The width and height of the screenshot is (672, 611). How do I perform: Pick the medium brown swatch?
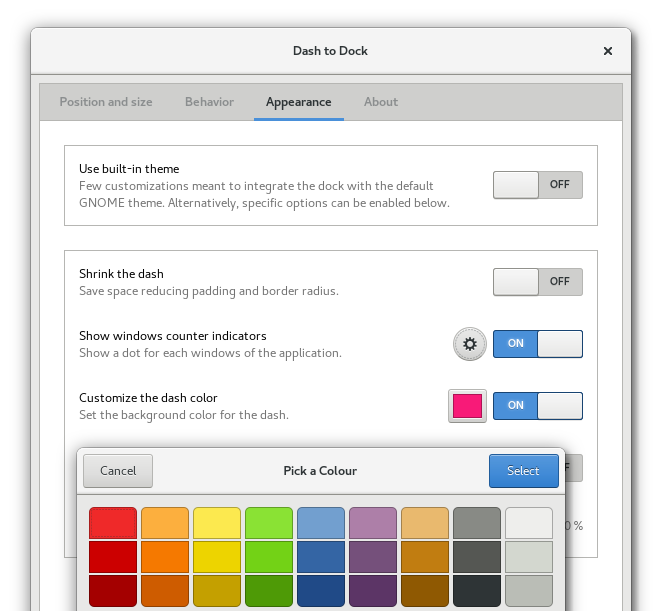[x=425, y=557]
